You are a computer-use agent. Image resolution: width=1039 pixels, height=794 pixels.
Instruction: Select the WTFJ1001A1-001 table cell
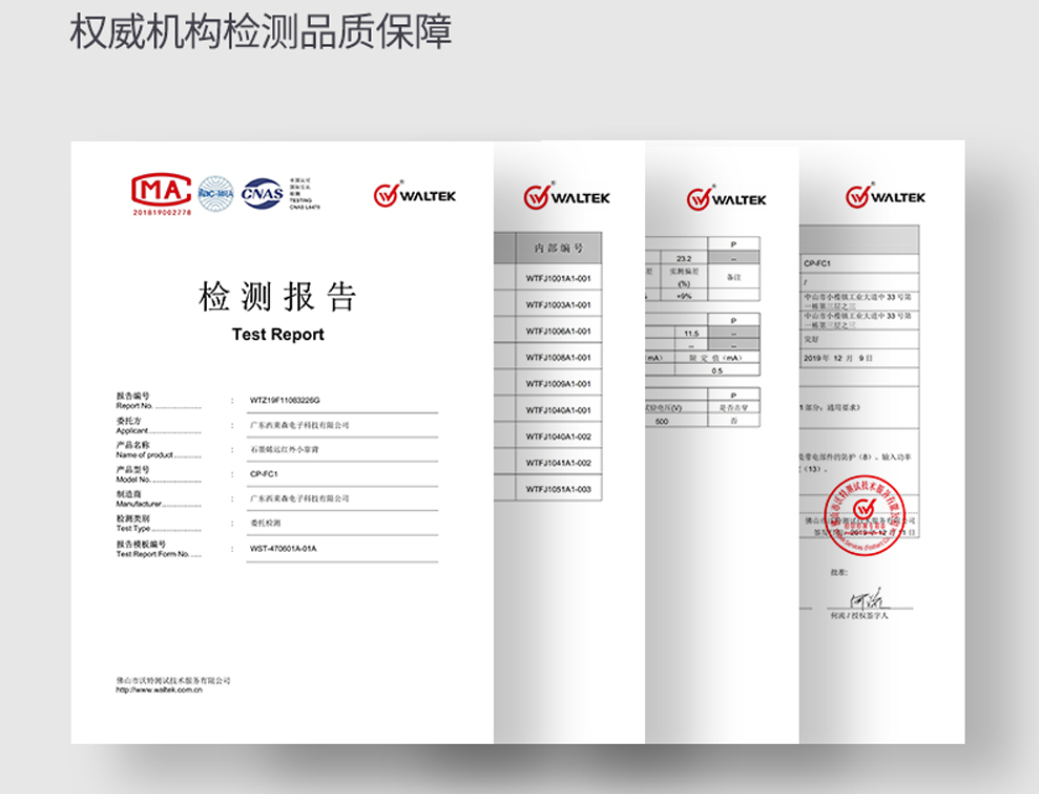coord(559,278)
